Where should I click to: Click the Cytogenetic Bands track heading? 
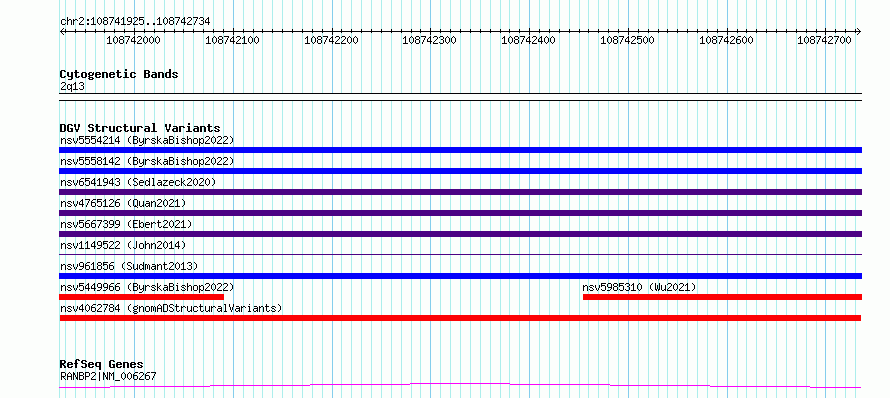[x=119, y=74]
